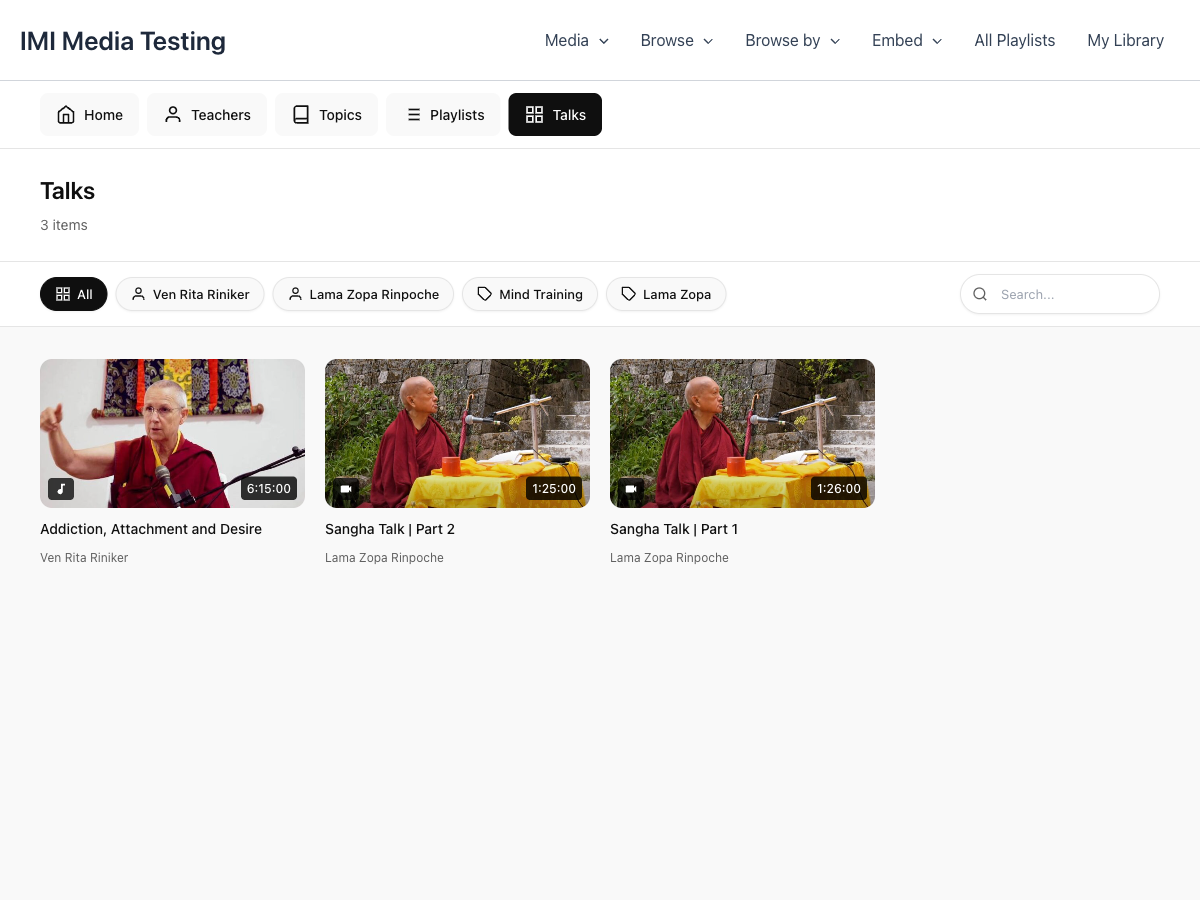1200x900 pixels.
Task: Toggle the Lama Zopa tag filter
Action: point(666,294)
